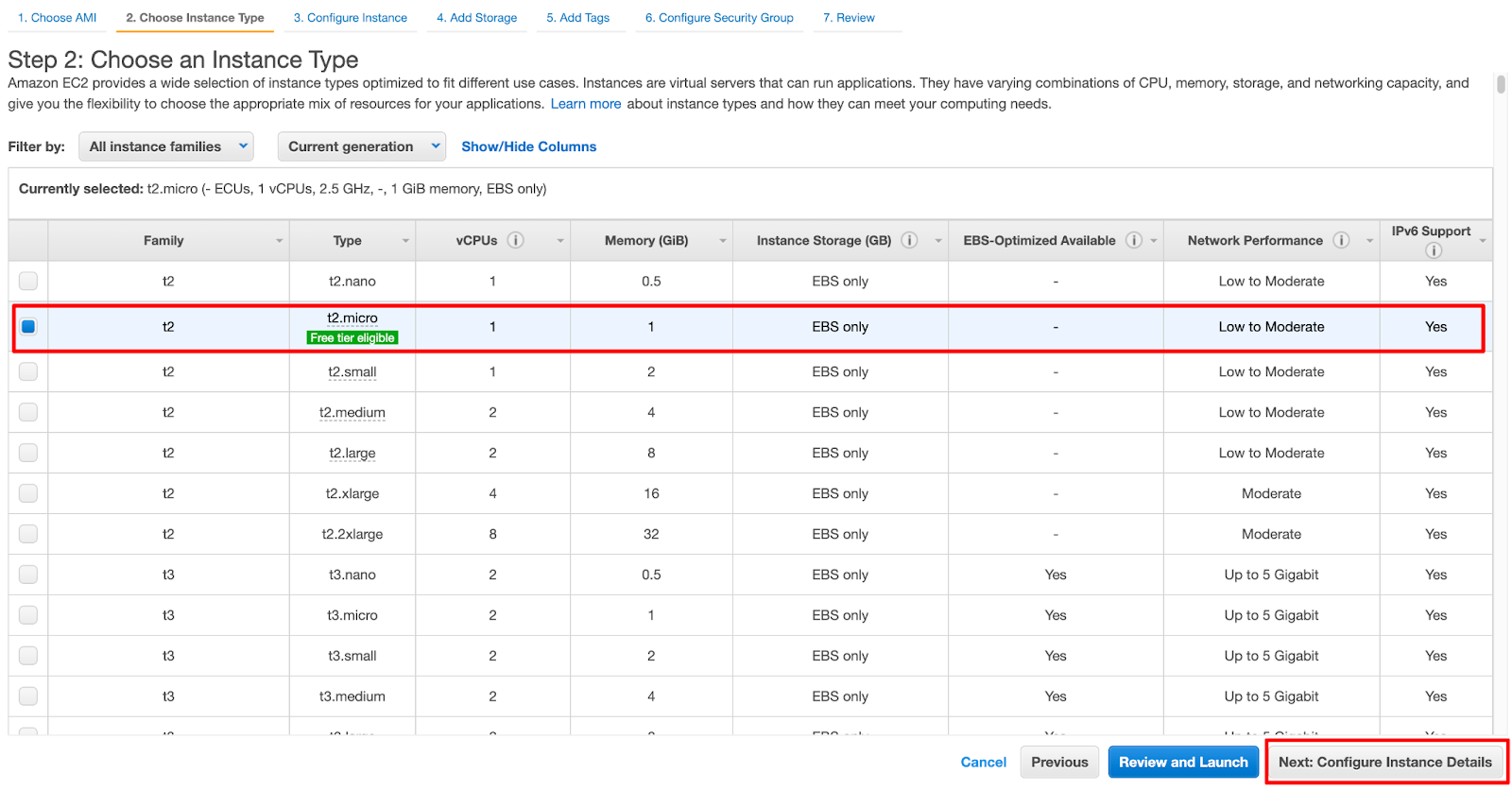The height and width of the screenshot is (790, 1512).
Task: Select the t3.micro instance checkbox
Action: point(28,615)
